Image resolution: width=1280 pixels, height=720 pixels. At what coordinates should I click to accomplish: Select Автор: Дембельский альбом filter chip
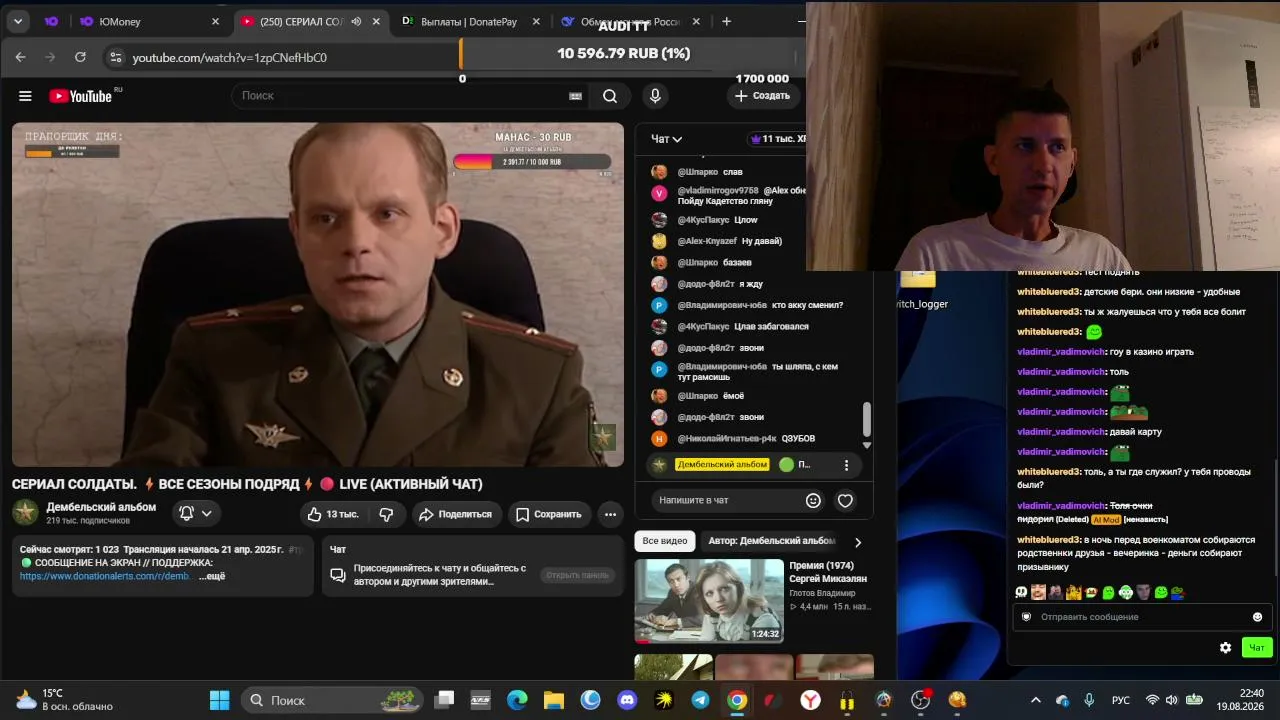click(771, 541)
